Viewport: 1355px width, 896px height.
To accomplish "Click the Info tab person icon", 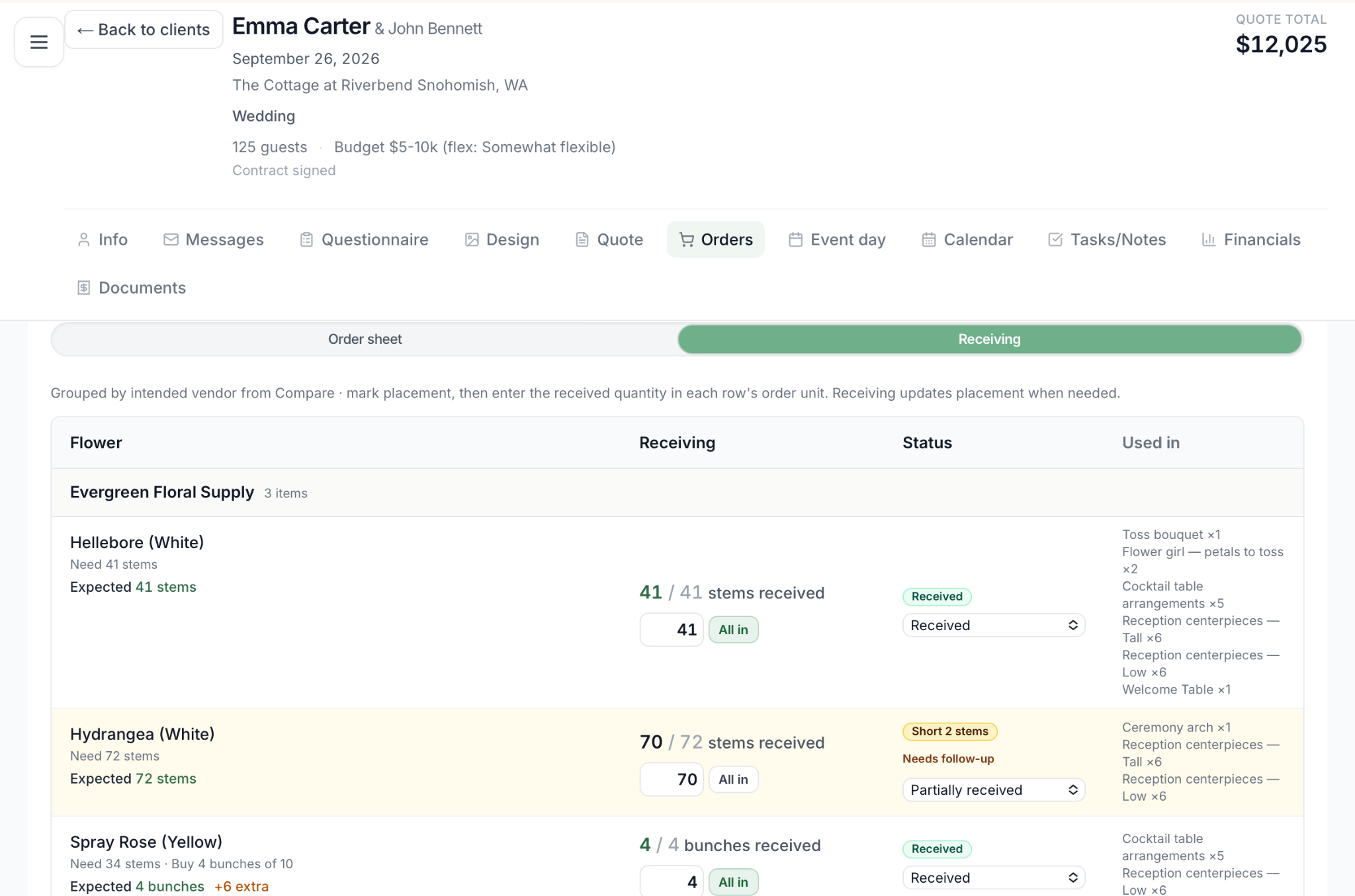I will (83, 239).
